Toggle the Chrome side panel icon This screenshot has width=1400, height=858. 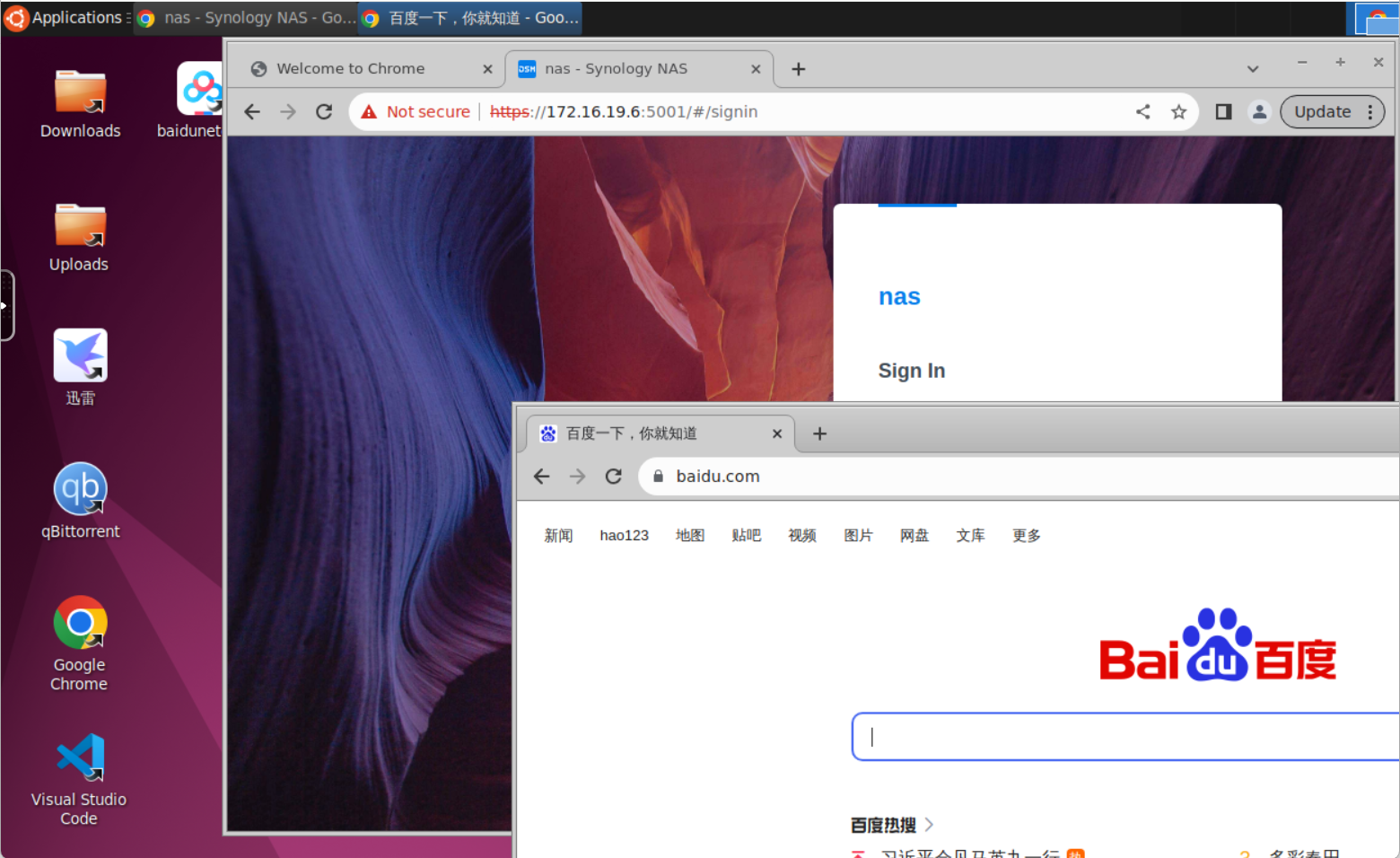click(1223, 111)
